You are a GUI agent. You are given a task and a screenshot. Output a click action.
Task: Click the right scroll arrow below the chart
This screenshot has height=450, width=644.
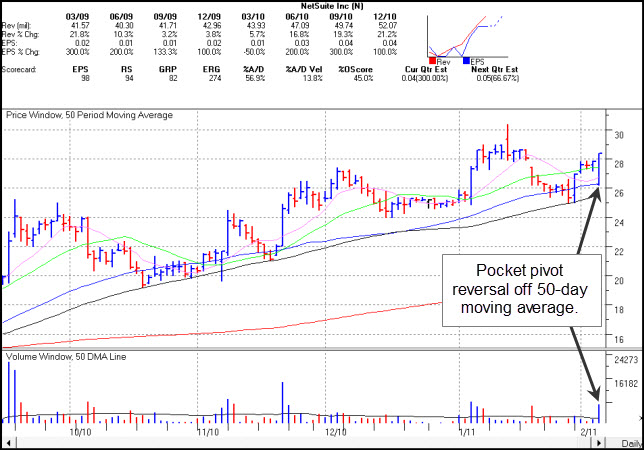click(598, 443)
